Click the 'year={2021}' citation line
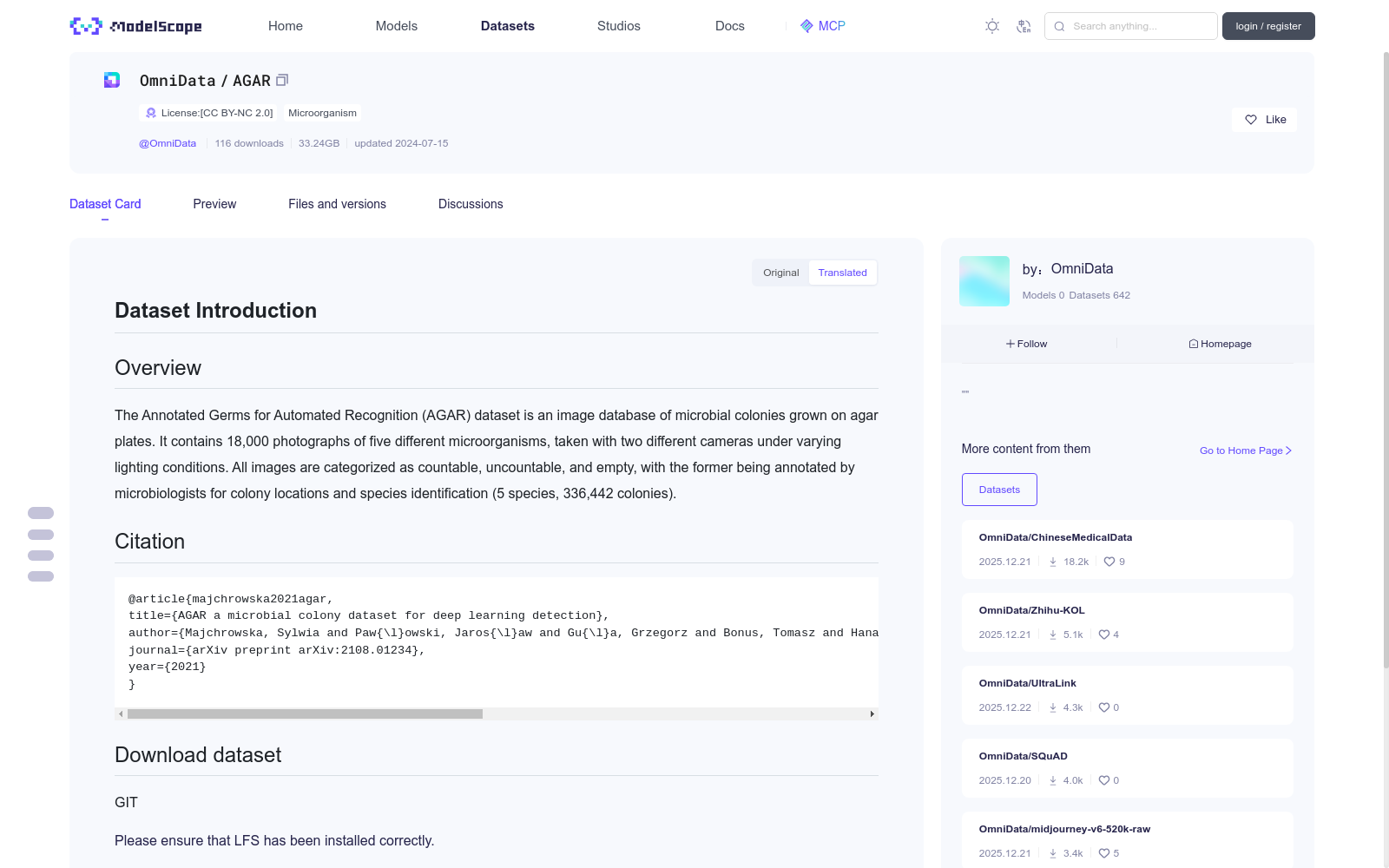1389x868 pixels. pyautogui.click(x=168, y=667)
